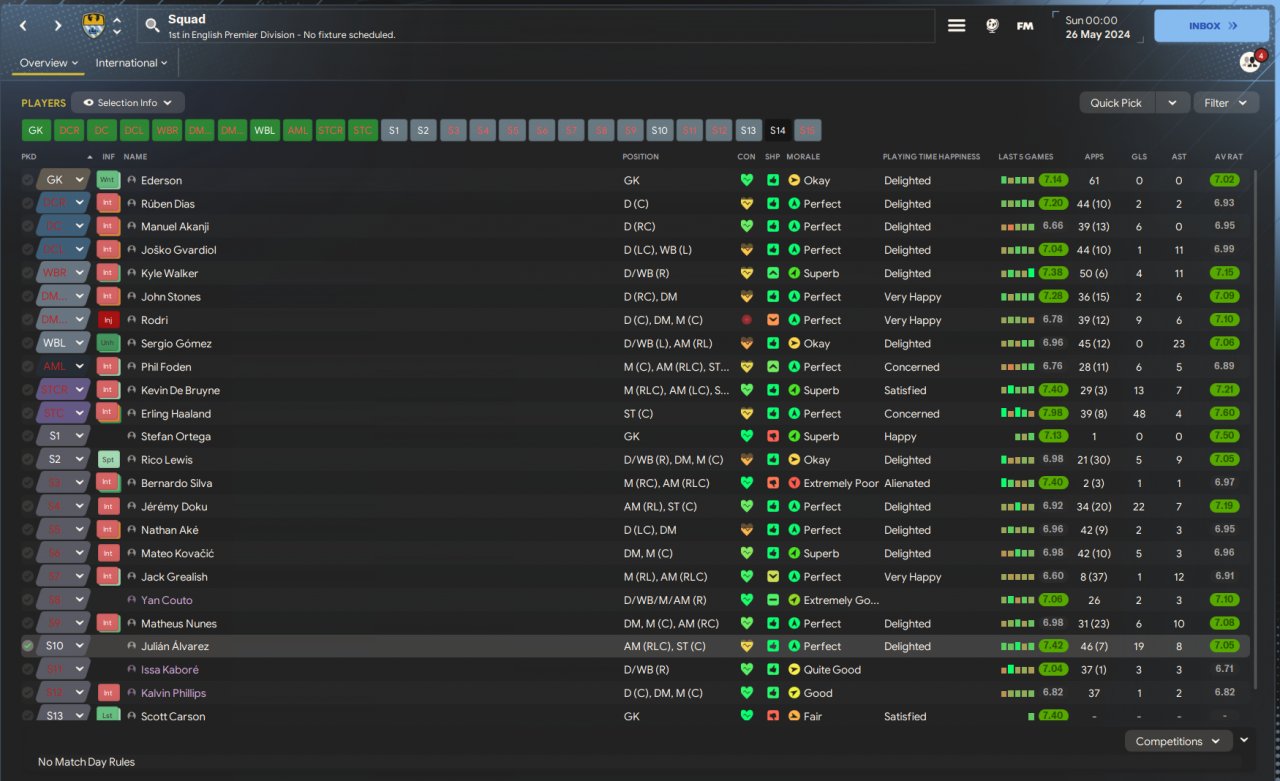Open the notifications icon with badge 4
The image size is (1280, 781).
pos(1251,62)
